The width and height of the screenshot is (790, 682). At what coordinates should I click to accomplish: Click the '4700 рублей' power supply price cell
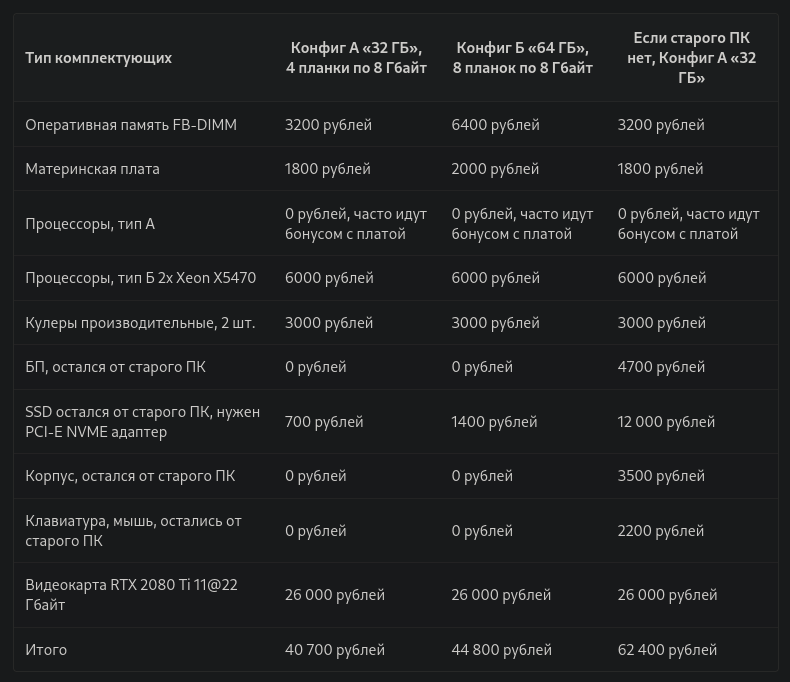click(x=662, y=367)
